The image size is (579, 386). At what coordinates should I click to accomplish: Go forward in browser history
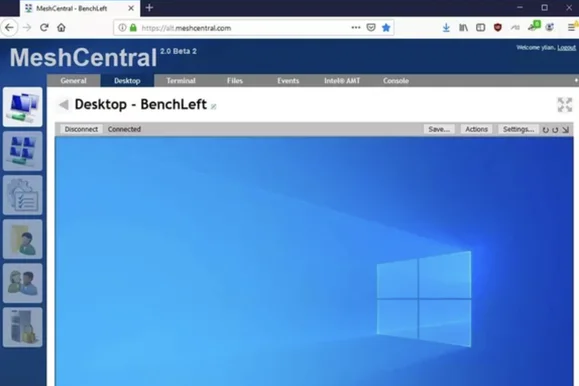(x=27, y=28)
